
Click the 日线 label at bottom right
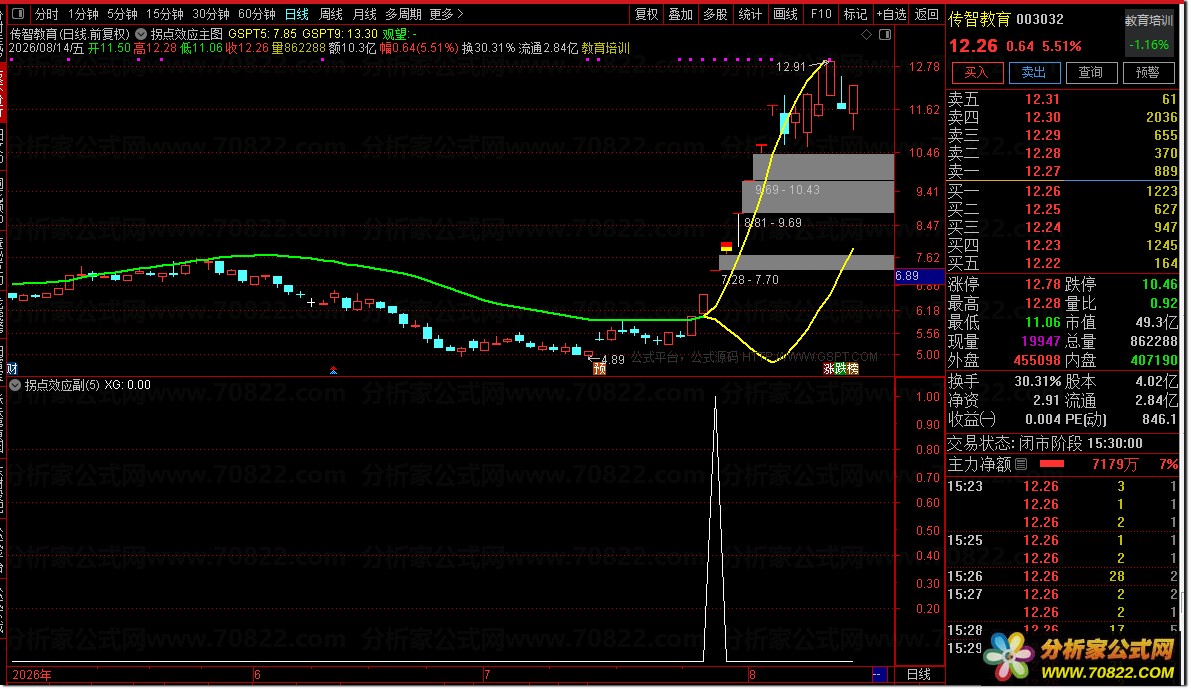919,674
